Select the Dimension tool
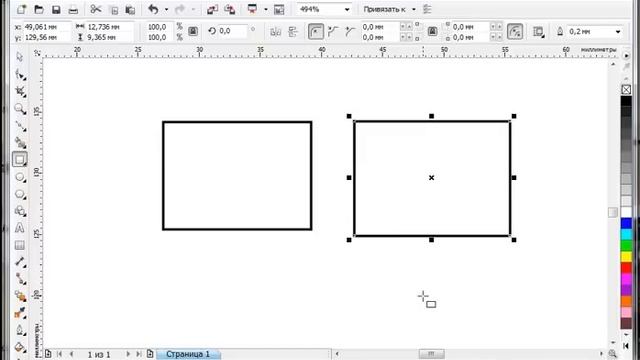The image size is (640, 360). click(x=20, y=262)
